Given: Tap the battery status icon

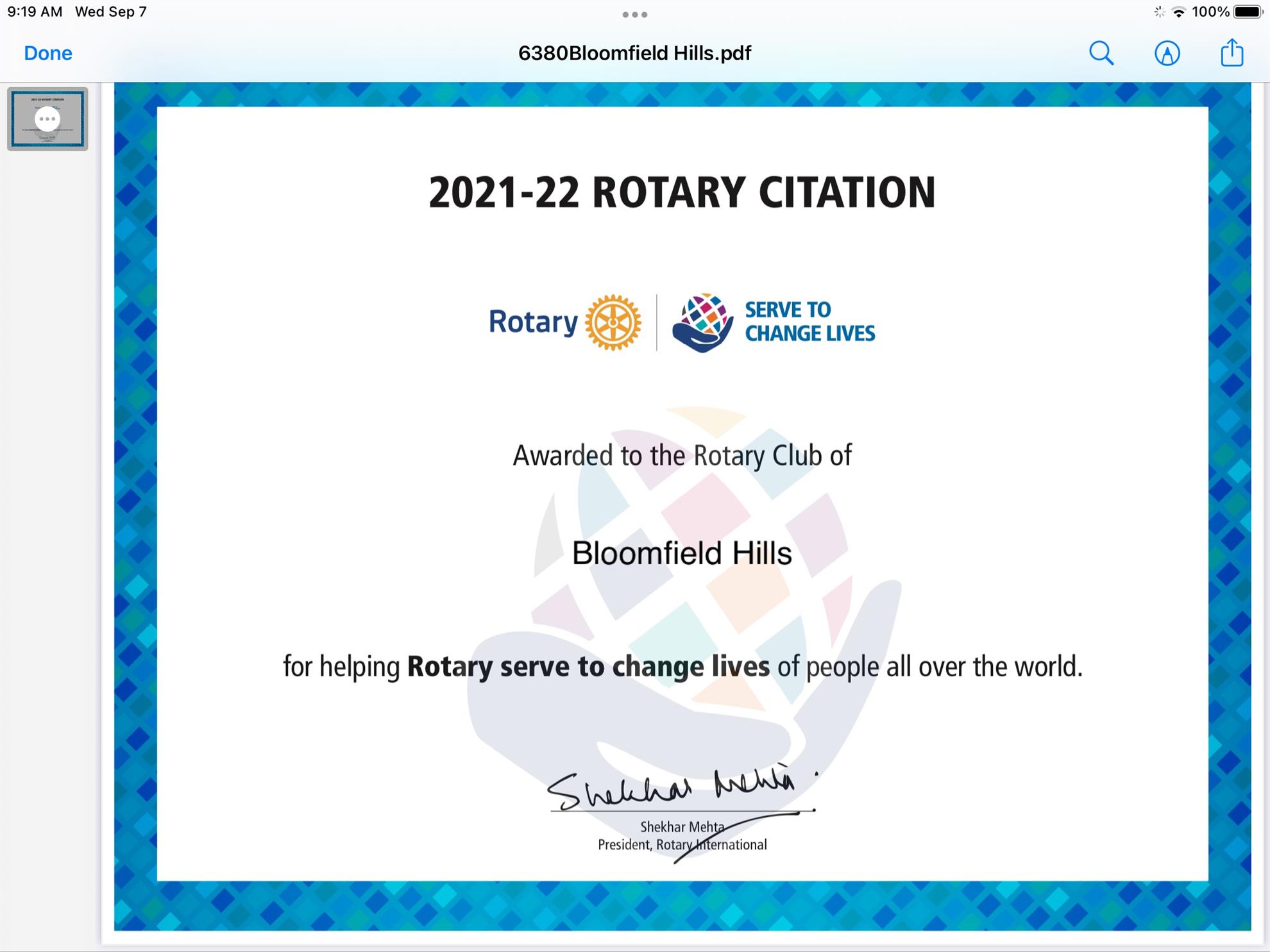Looking at the screenshot, I should 1248,12.
